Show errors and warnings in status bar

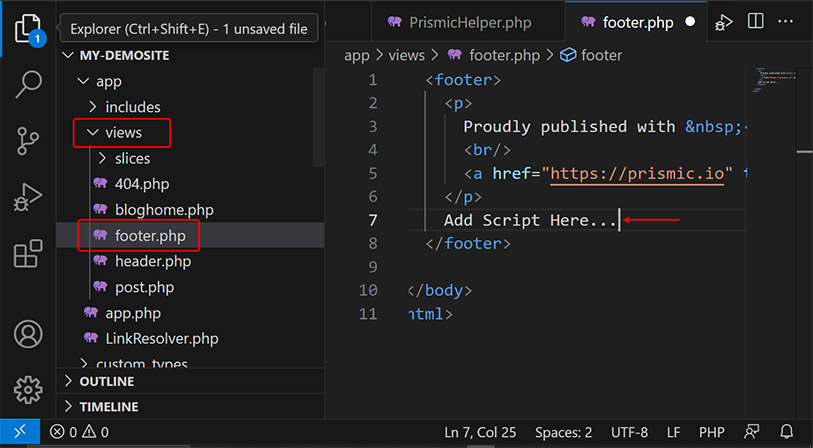click(x=79, y=432)
